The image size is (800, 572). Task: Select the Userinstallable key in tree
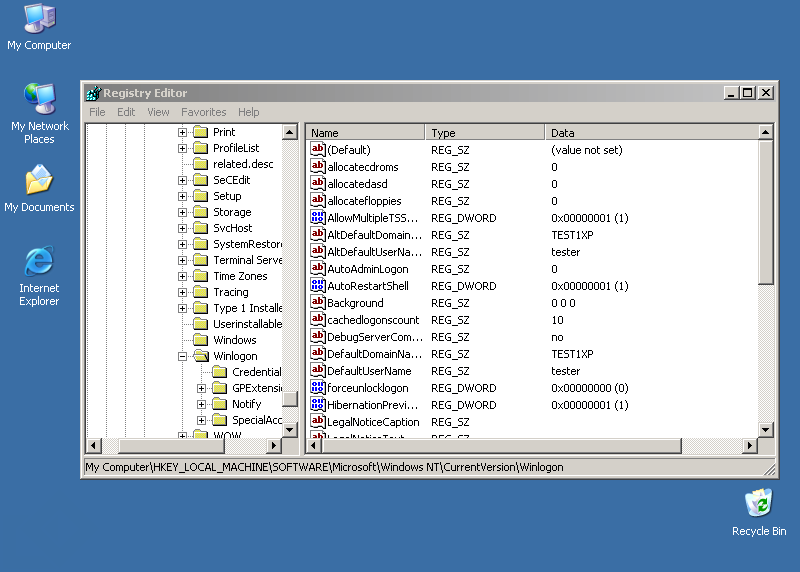click(x=247, y=324)
